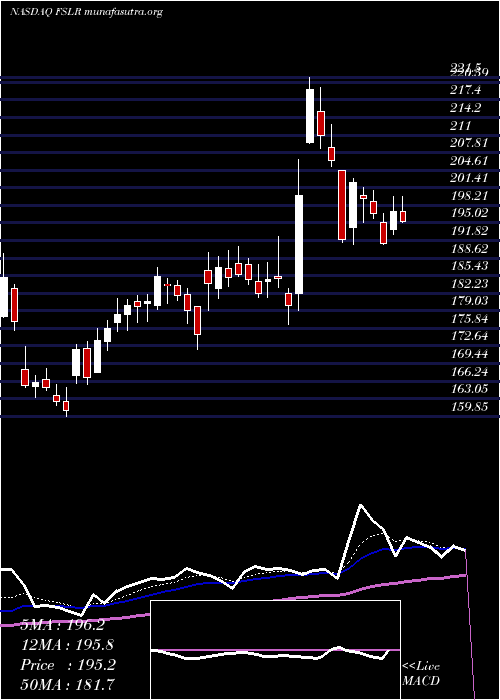
Task: Click the 50MA : 181.7 readout
Action: 67,684
